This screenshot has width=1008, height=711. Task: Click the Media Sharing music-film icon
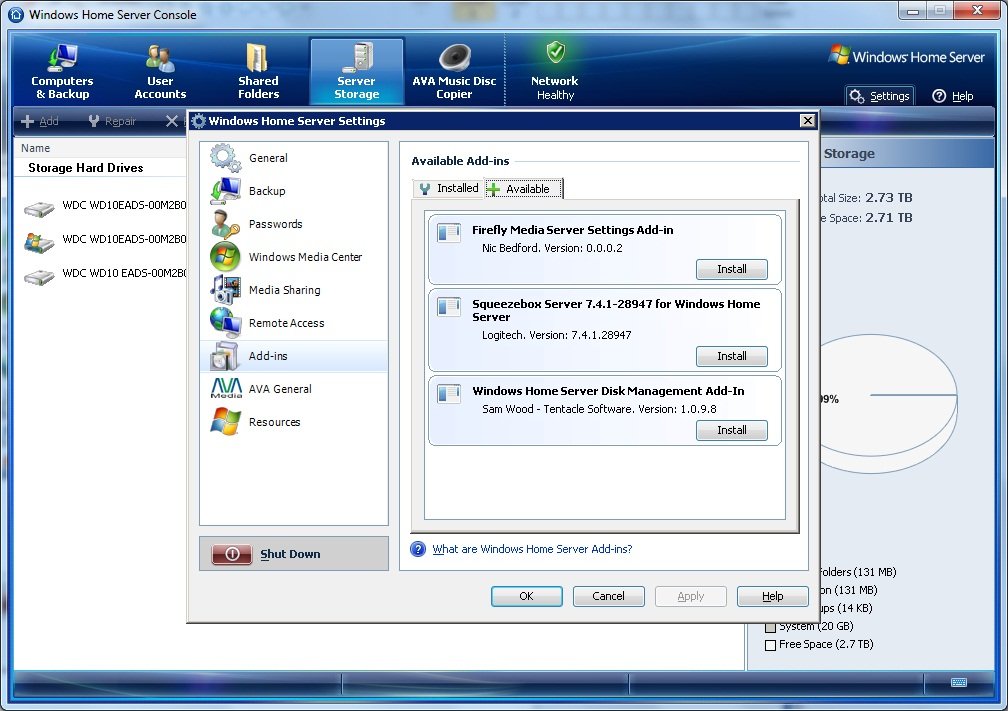[226, 289]
